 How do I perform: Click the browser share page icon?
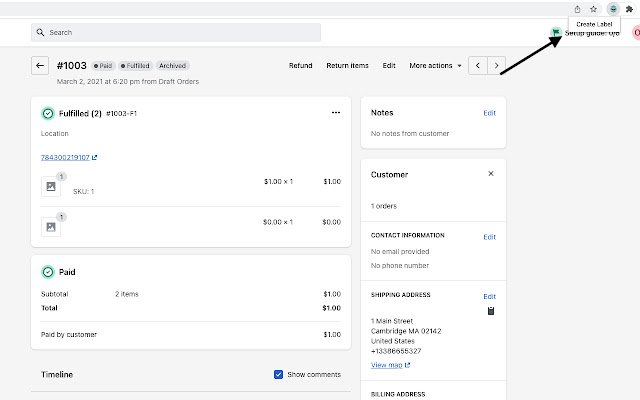click(x=577, y=8)
